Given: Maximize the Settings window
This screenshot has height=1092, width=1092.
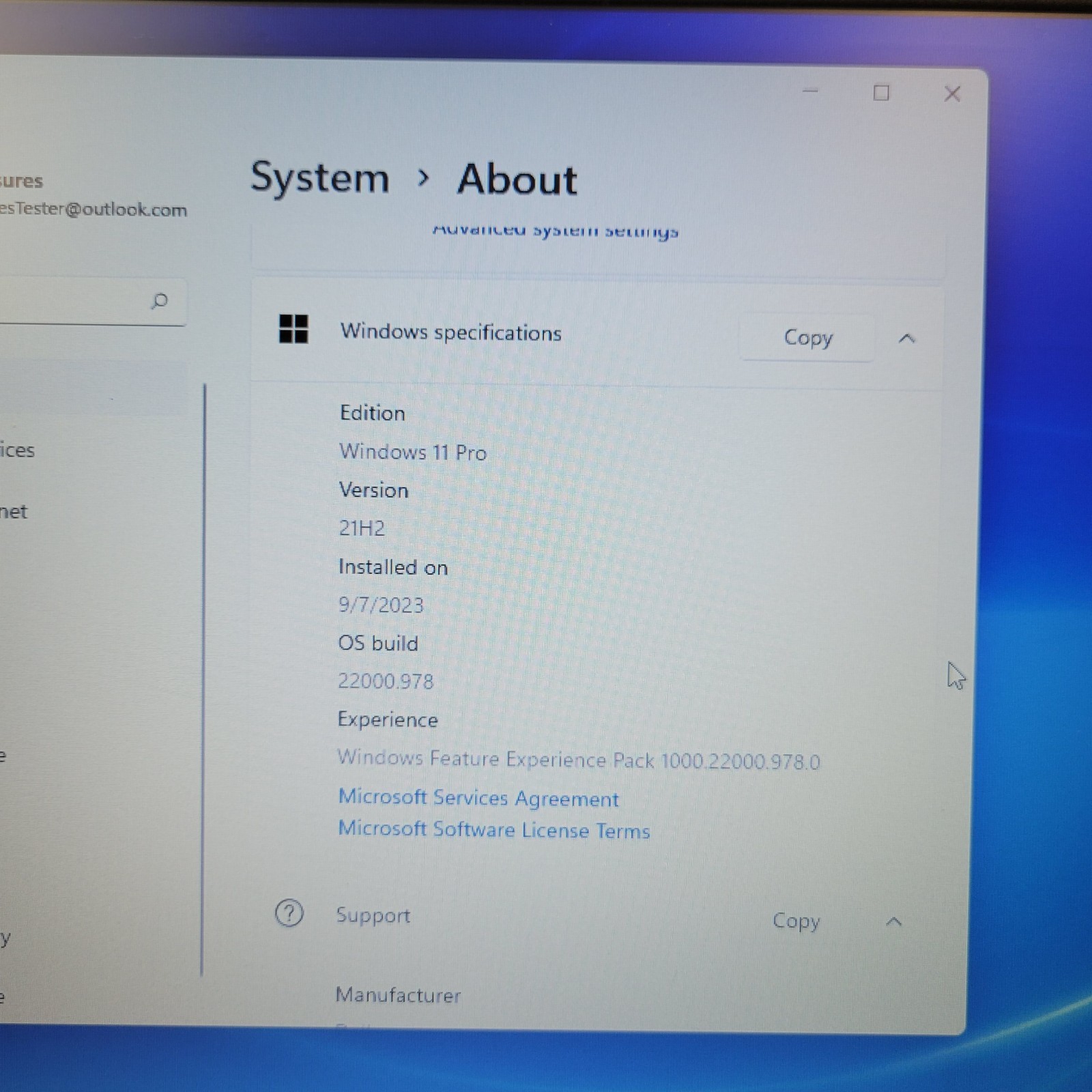Looking at the screenshot, I should click(881, 92).
